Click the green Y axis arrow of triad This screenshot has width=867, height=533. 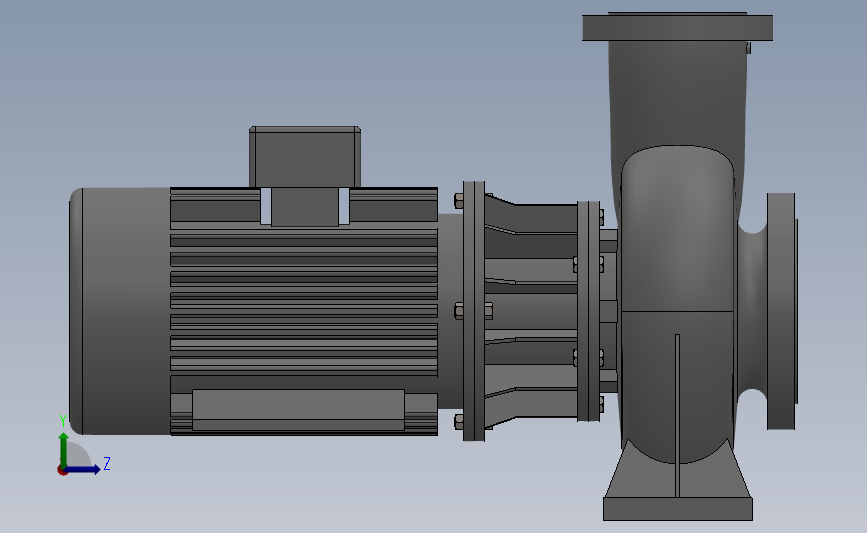pyautogui.click(x=64, y=450)
